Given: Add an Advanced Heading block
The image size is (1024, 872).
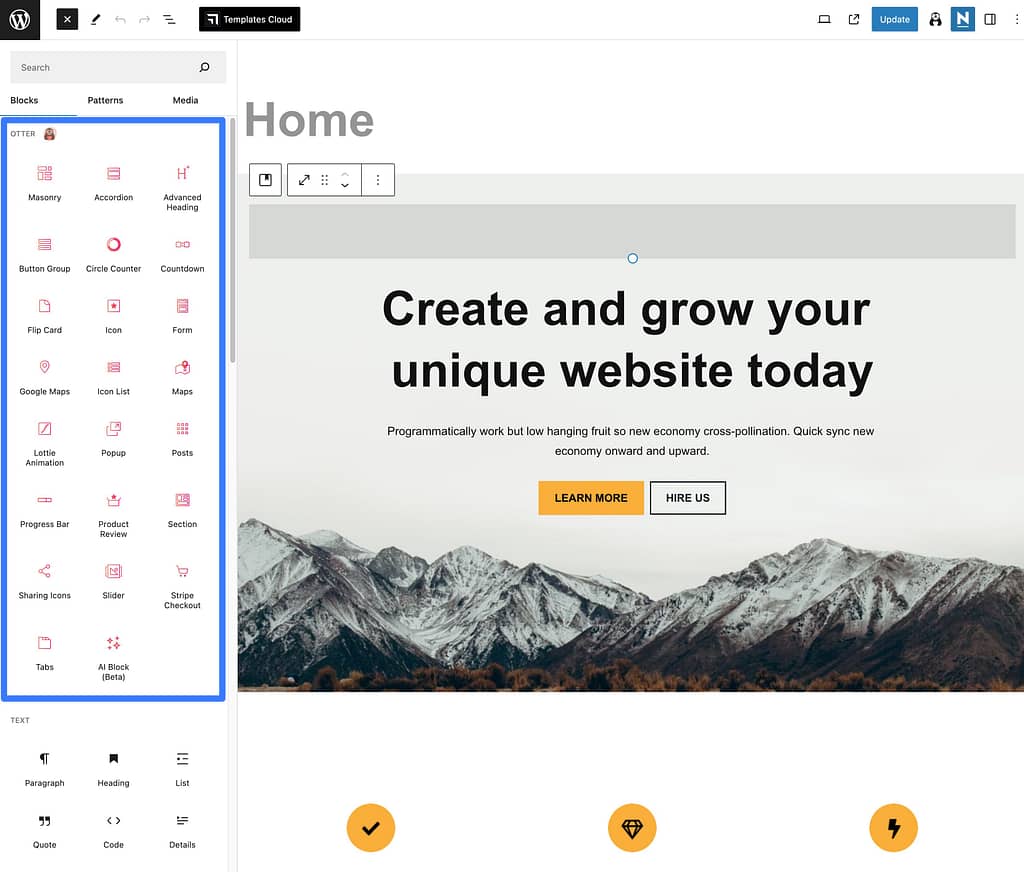Looking at the screenshot, I should [x=182, y=188].
